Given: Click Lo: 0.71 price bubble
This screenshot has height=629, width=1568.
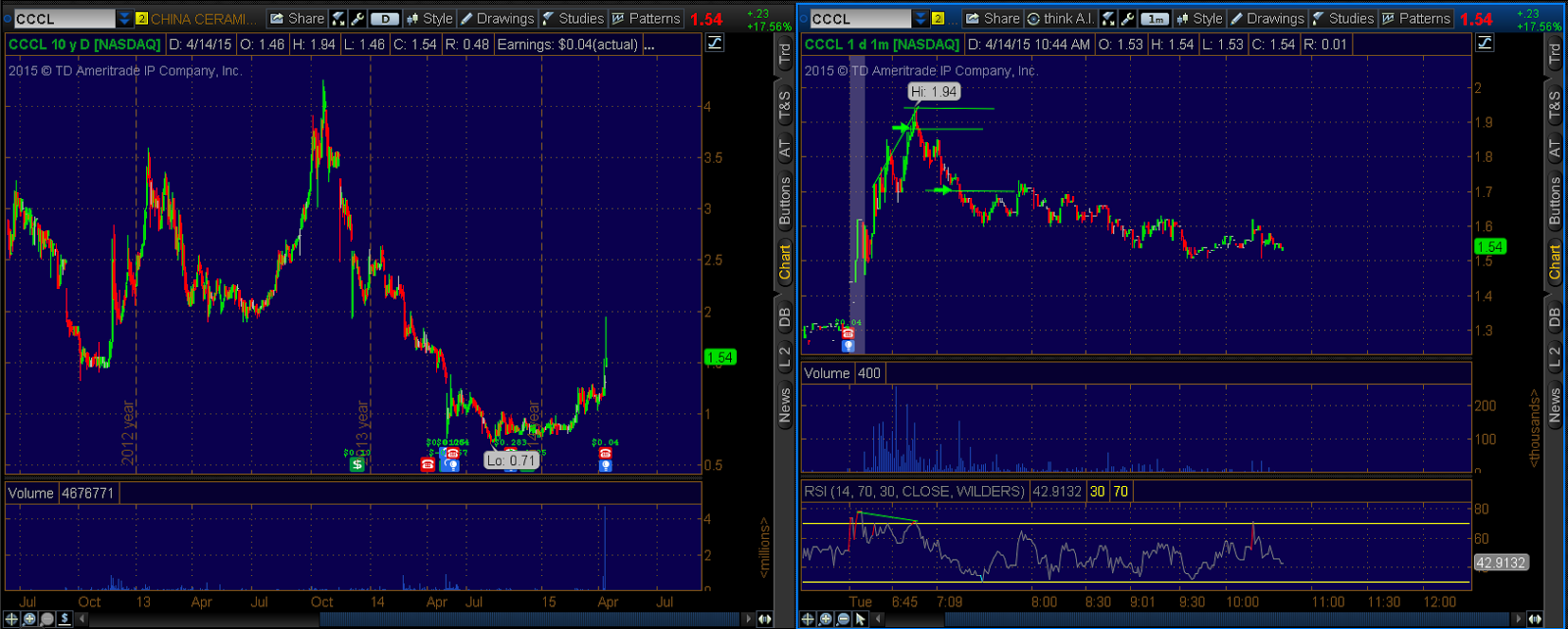Looking at the screenshot, I should [x=512, y=460].
